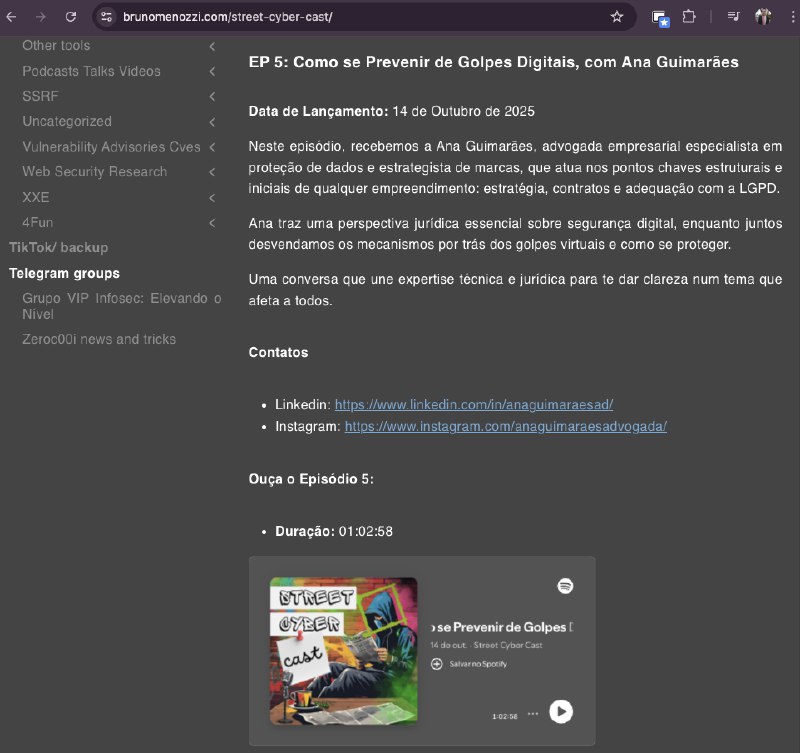Open the Telegram groups menu item
This screenshot has width=800, height=753.
pos(64,273)
